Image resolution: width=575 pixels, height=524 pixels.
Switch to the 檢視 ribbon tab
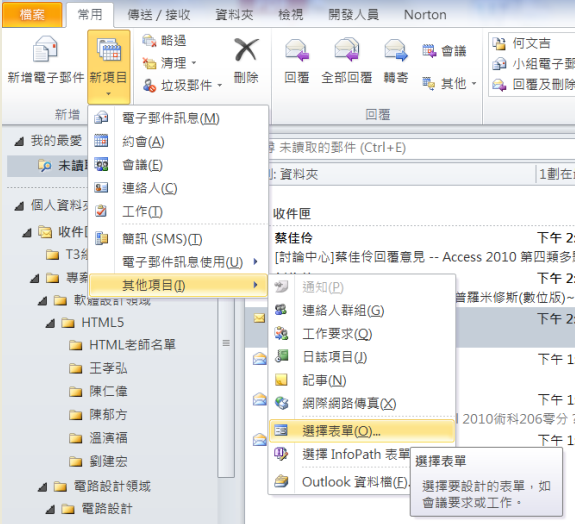(290, 15)
